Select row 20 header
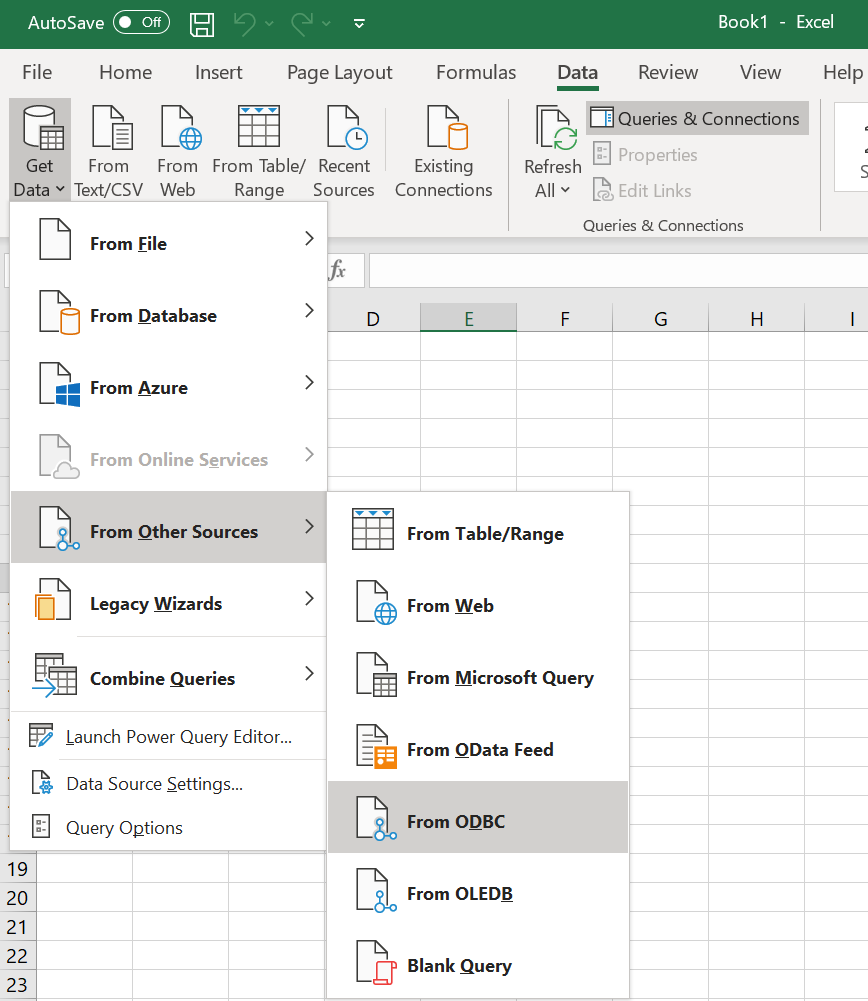868x1001 pixels. (x=17, y=898)
